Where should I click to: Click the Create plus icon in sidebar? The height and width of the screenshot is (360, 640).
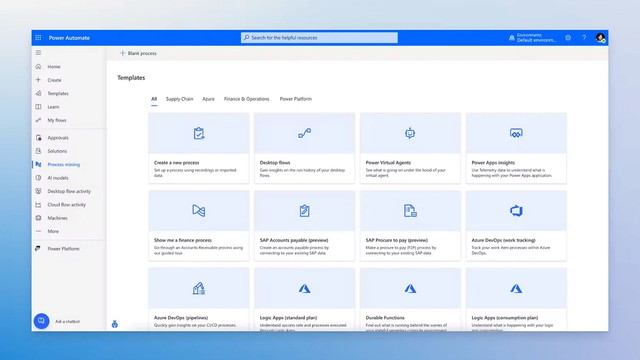(x=38, y=80)
